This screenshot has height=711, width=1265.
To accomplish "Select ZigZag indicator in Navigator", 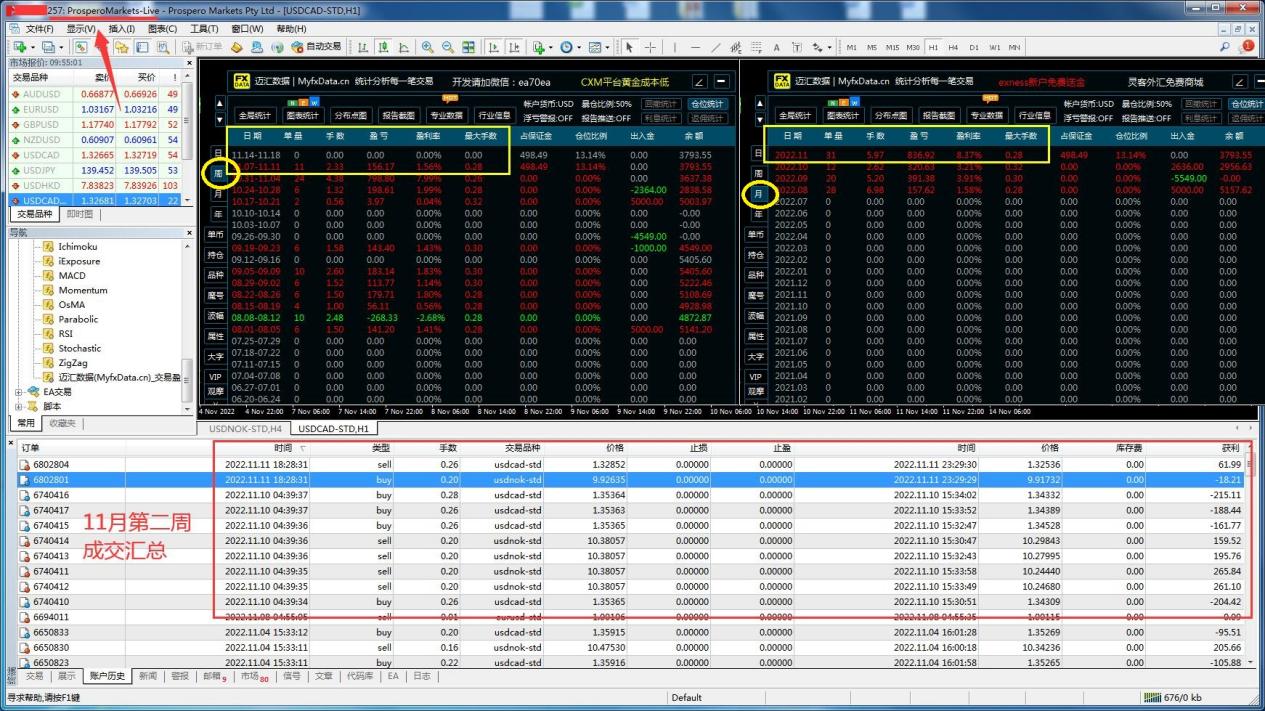I will click(74, 363).
